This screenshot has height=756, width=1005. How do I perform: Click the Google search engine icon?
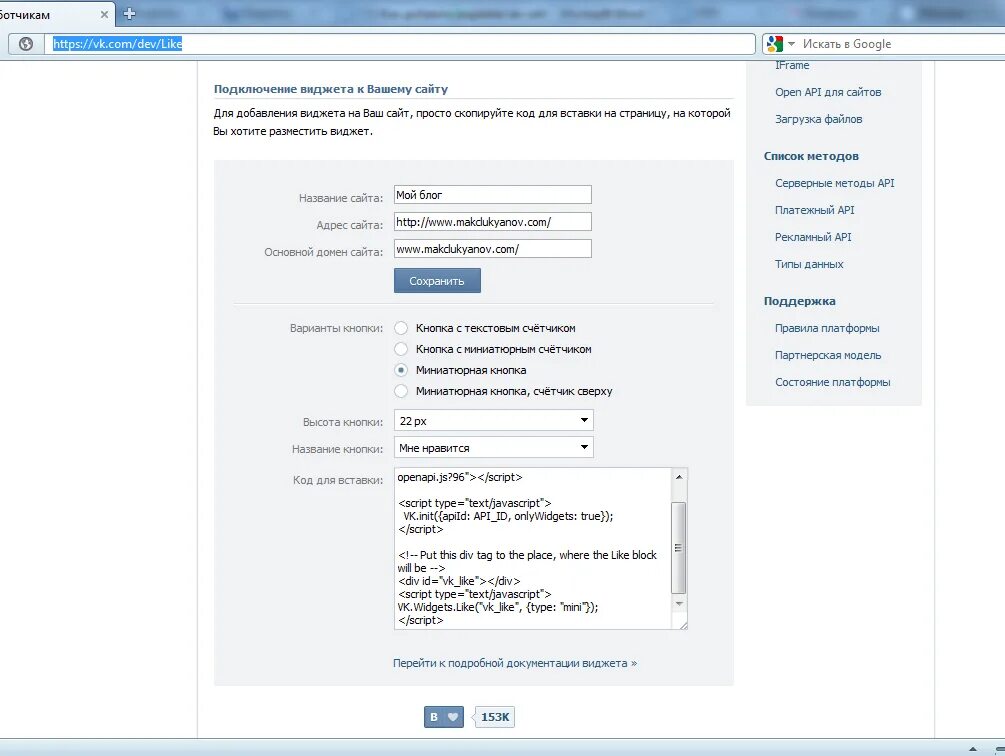coord(774,44)
